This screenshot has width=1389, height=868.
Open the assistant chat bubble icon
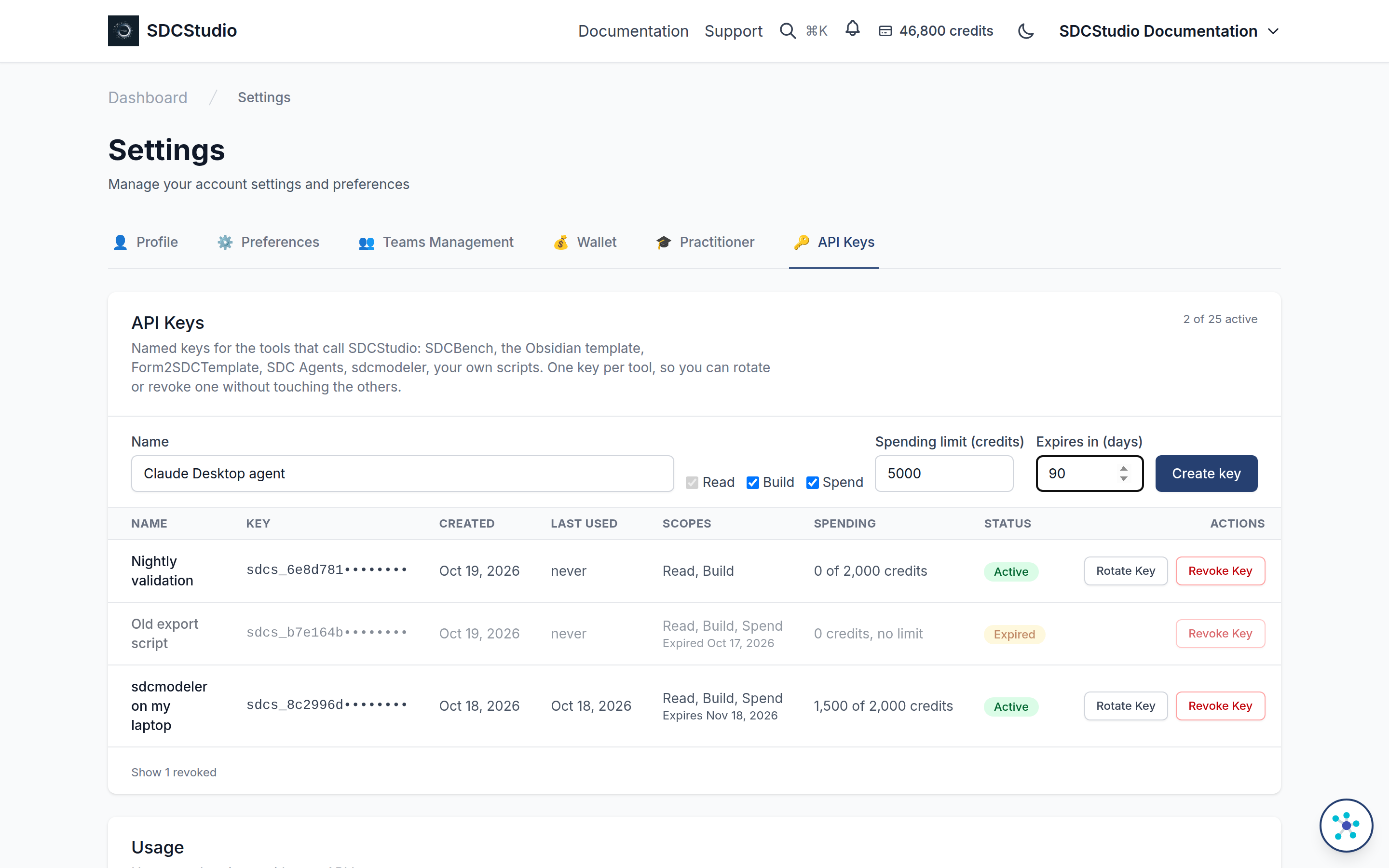[1346, 826]
